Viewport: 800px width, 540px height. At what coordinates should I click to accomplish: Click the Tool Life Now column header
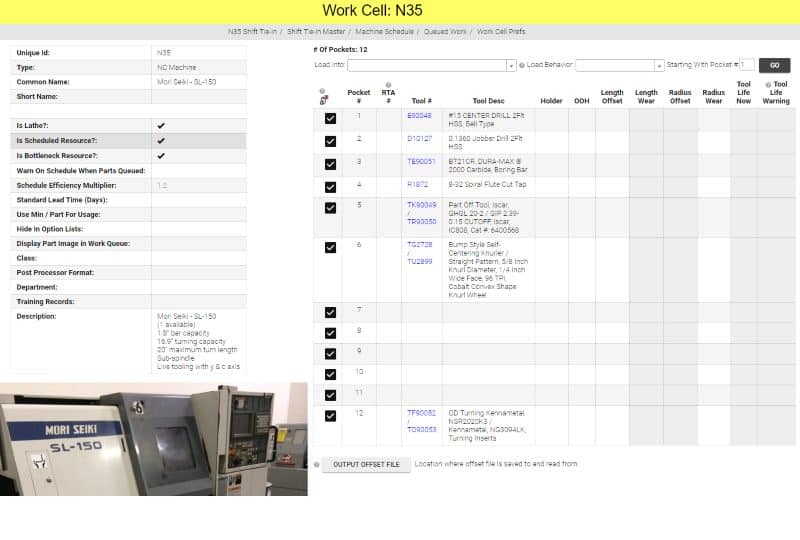(x=743, y=92)
